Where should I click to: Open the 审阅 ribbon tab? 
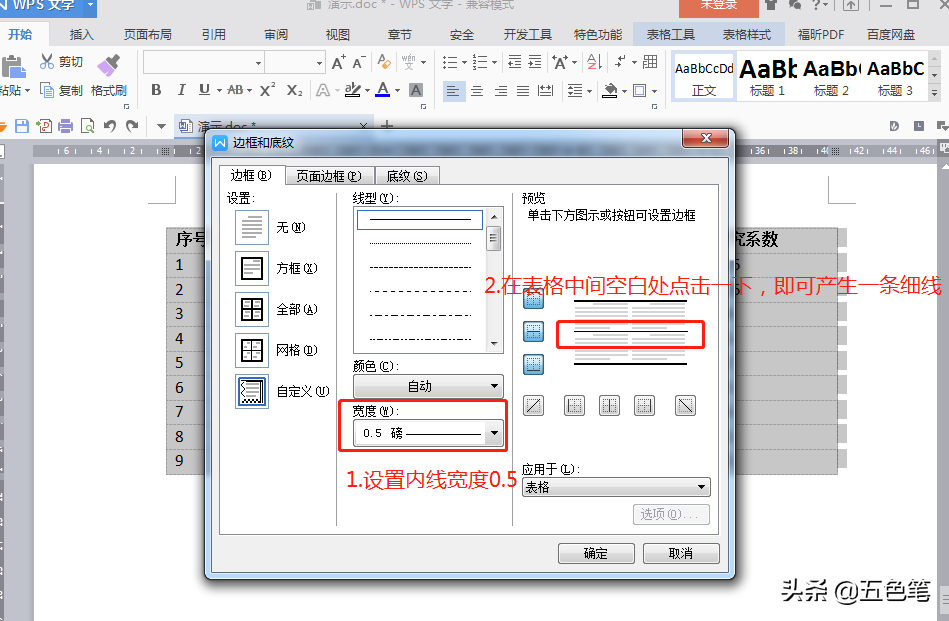(x=276, y=35)
